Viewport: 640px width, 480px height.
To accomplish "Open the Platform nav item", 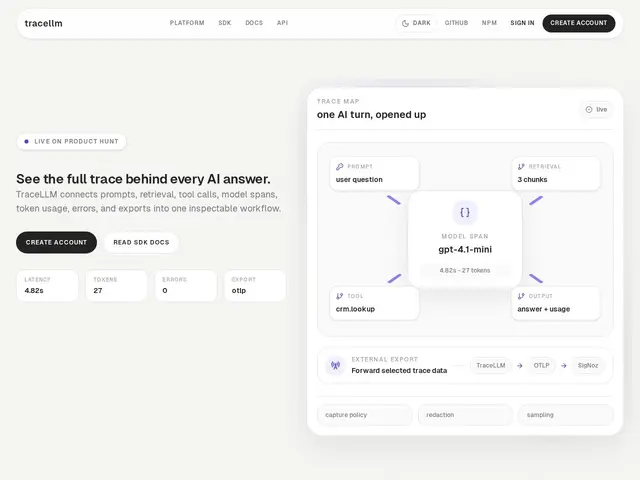I will [187, 23].
